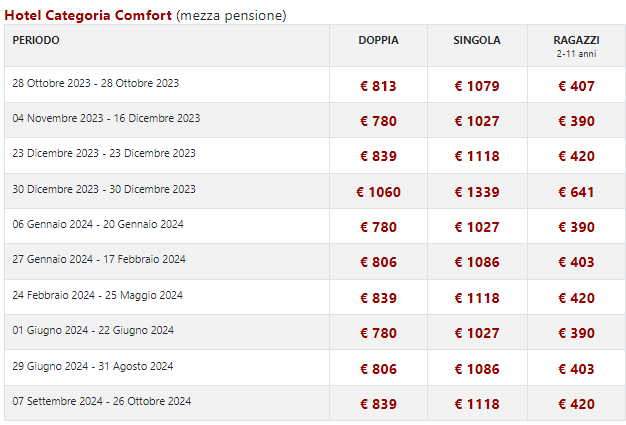The width and height of the screenshot is (626, 425).
Task: Click the SINGOLA column header
Action: point(477,40)
